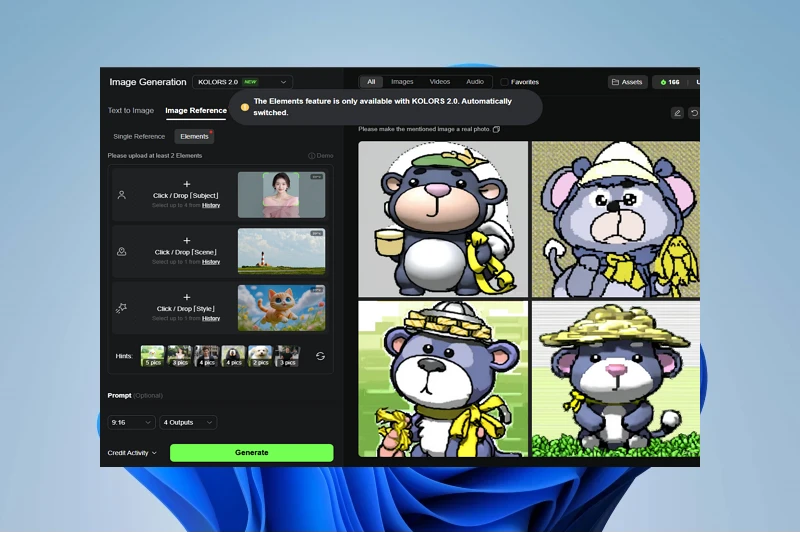
Task: Expand the Credit Activity menu
Action: [132, 453]
